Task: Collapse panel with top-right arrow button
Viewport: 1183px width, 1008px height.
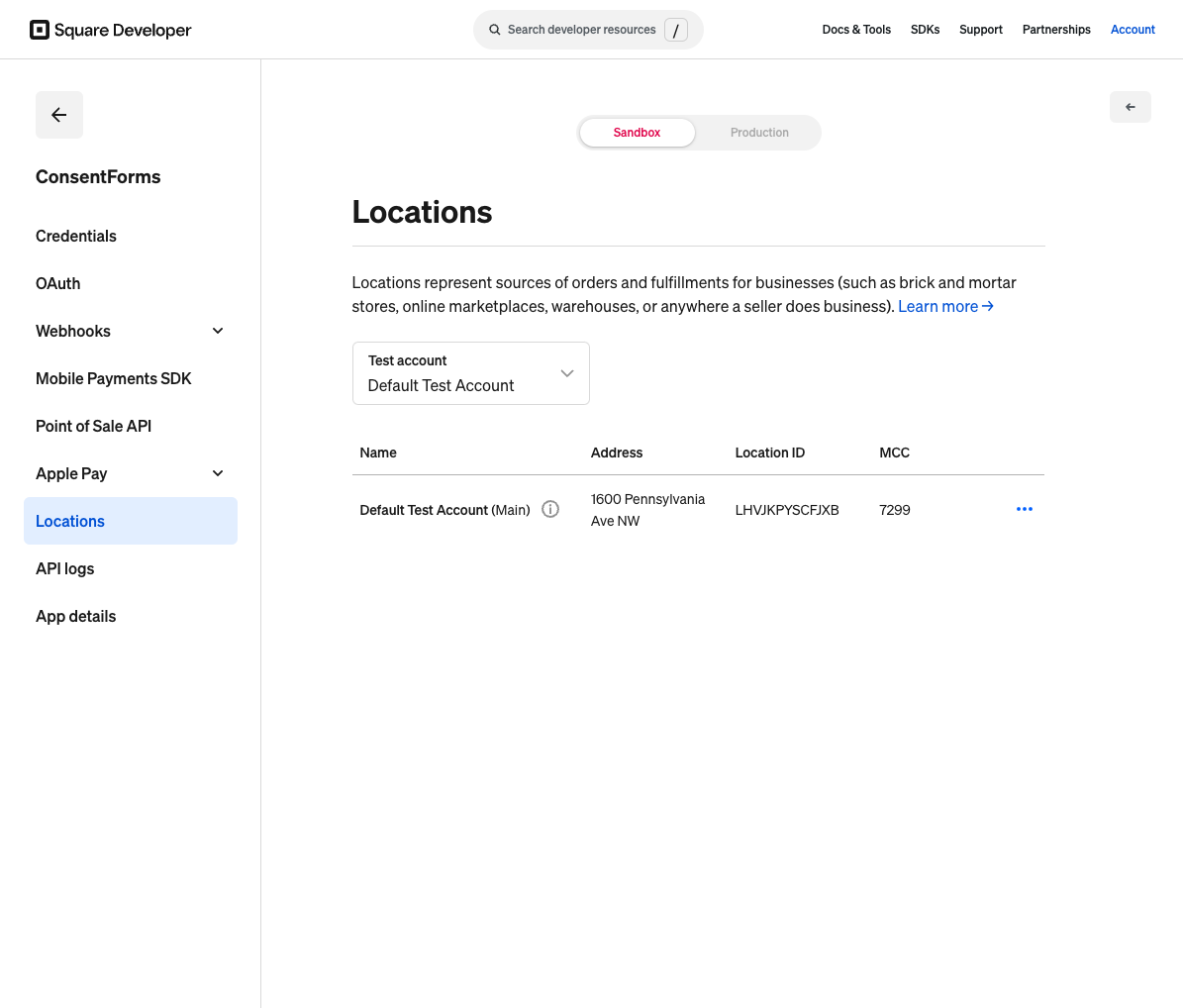Action: [1131, 107]
